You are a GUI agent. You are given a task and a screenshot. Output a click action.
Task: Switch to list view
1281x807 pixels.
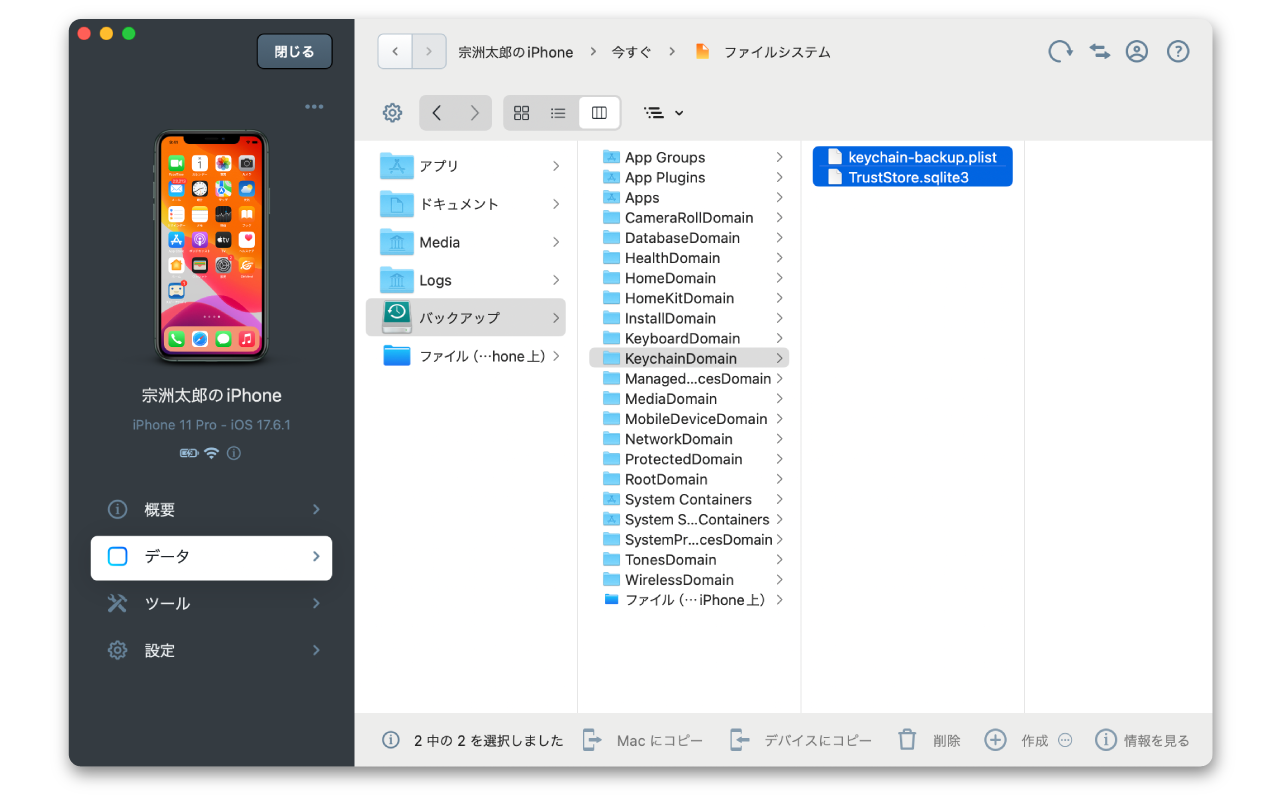pos(559,113)
